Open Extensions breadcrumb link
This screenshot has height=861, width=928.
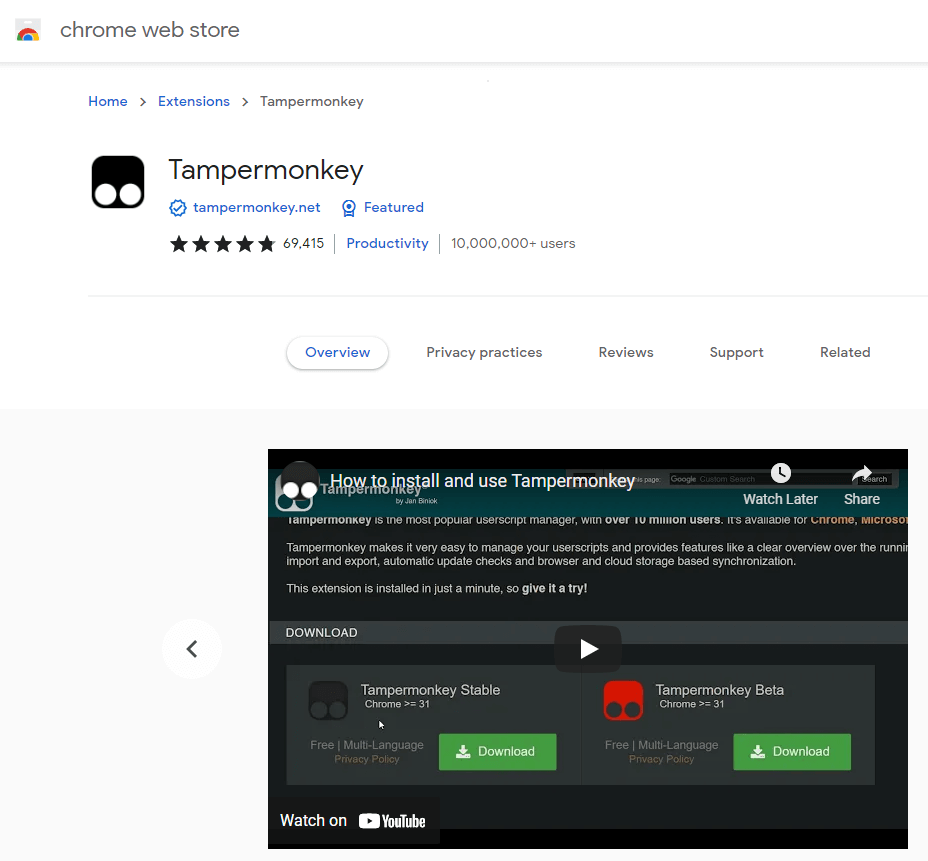[x=194, y=101]
